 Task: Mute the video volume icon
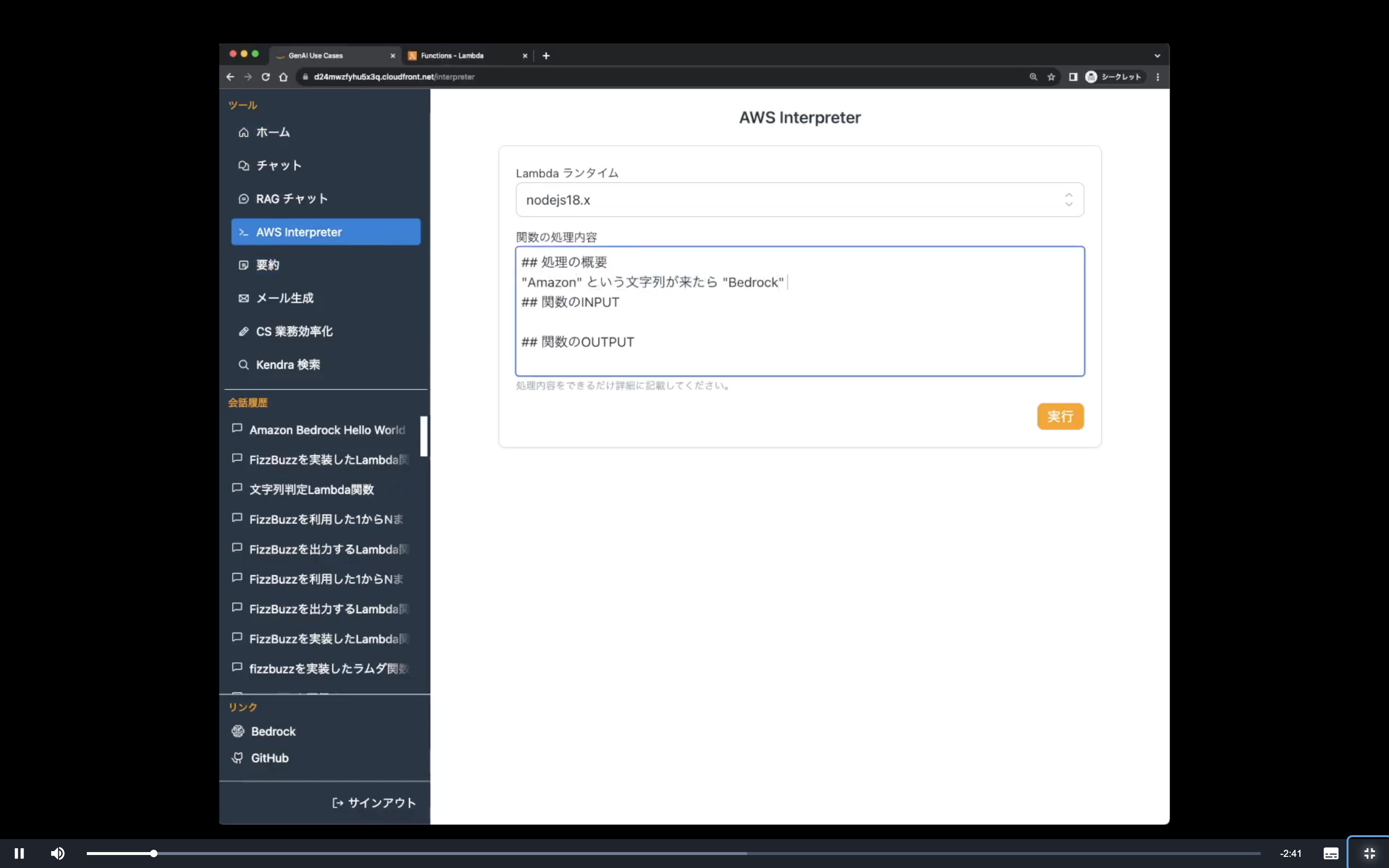[x=57, y=853]
